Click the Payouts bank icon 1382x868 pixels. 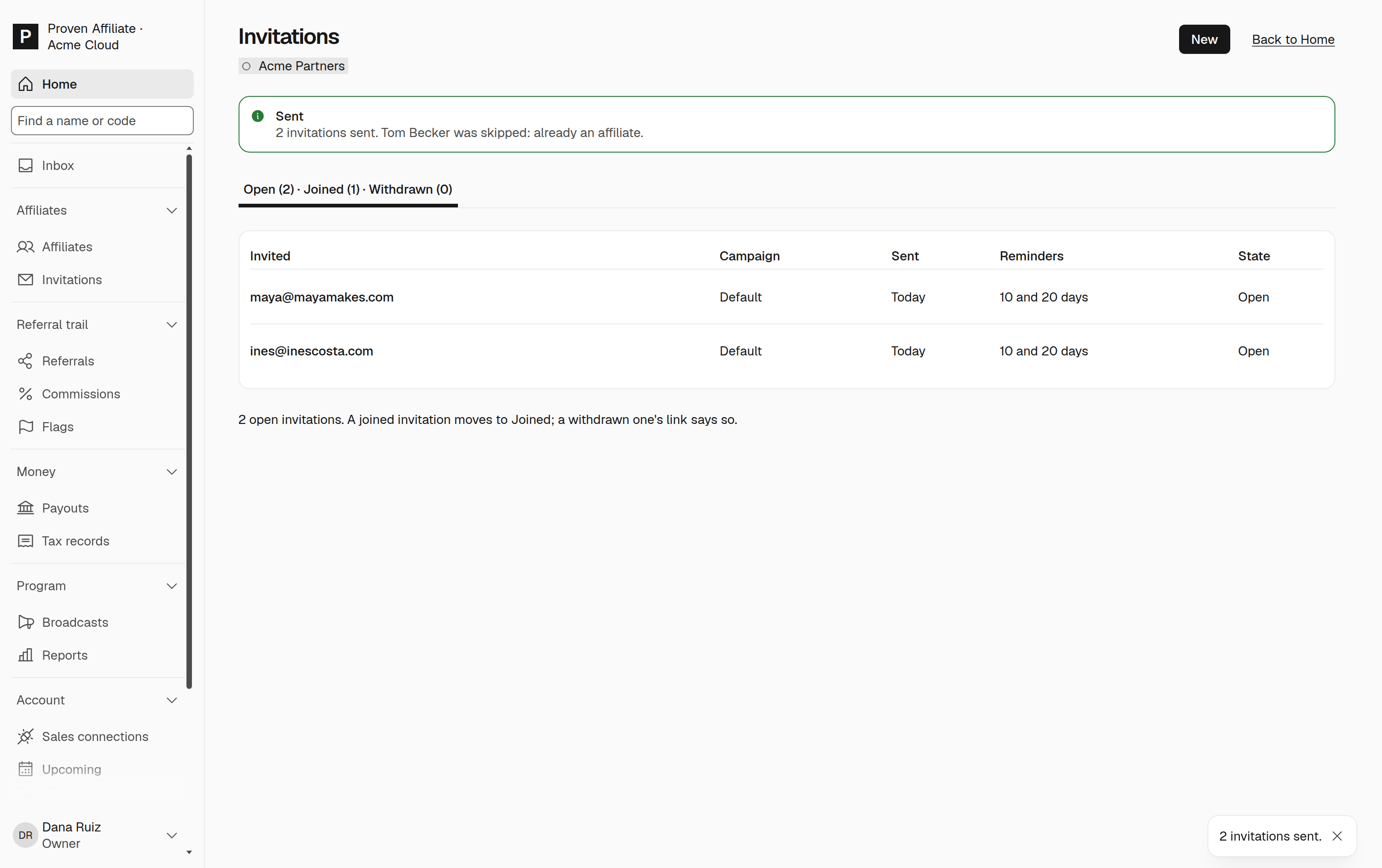pos(25,508)
